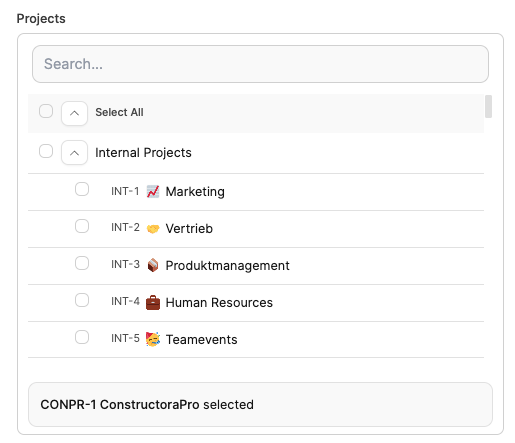The height and width of the screenshot is (443, 515).
Task: Click the Teamevents project name
Action: [201, 340]
